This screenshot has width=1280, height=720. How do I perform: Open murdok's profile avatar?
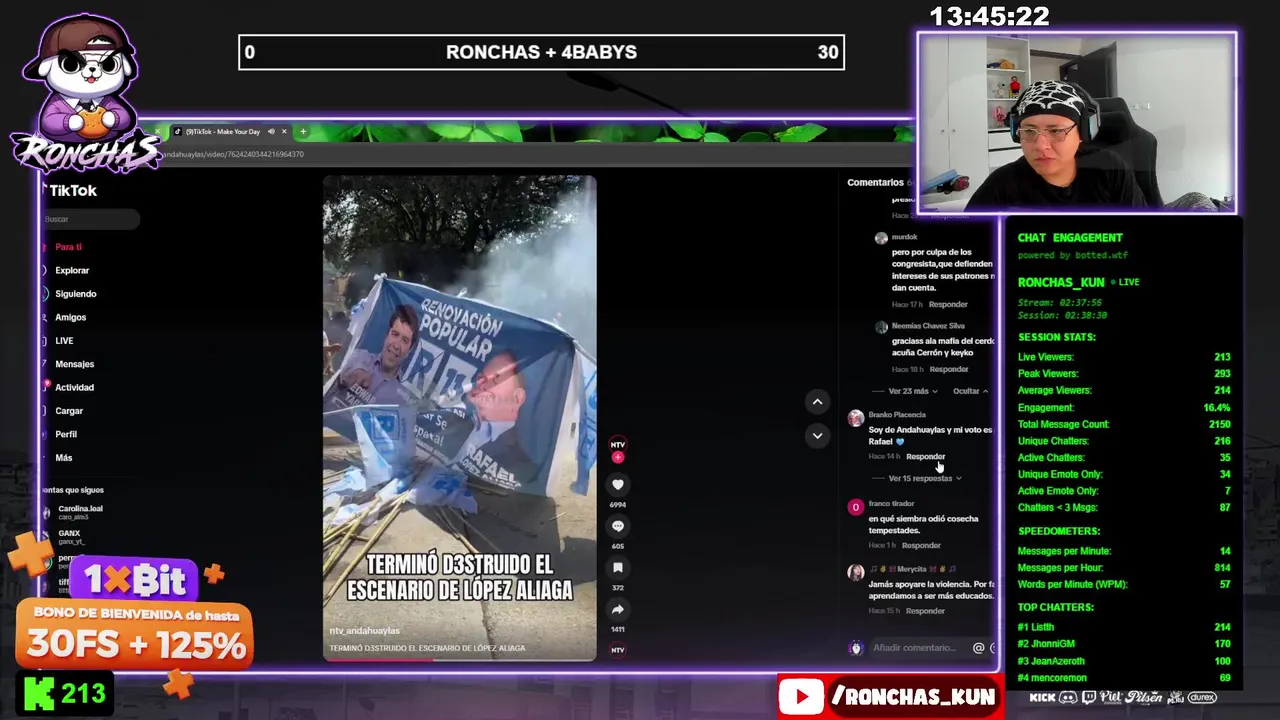(880, 238)
